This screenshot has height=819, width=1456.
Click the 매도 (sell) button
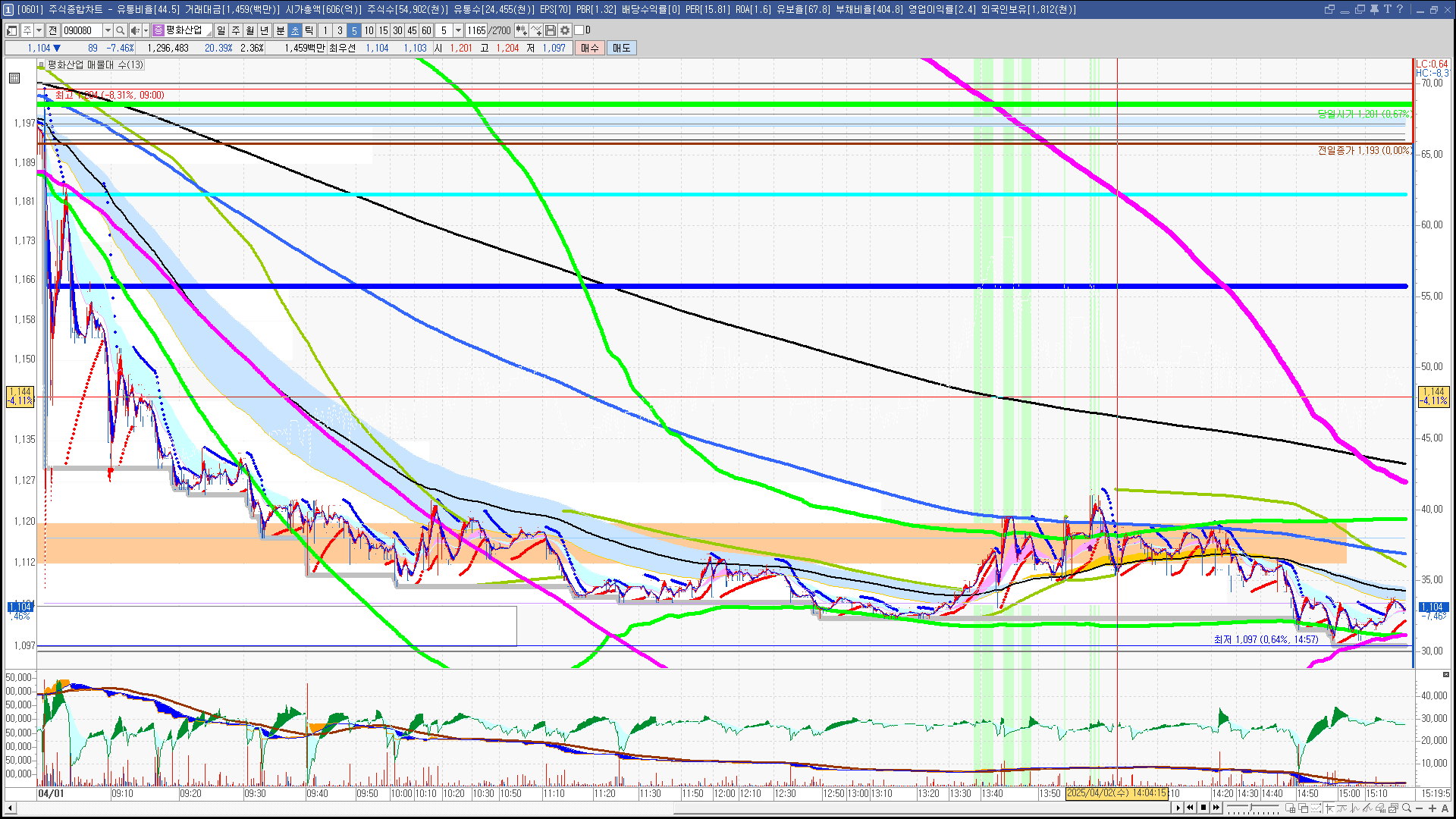coord(622,48)
